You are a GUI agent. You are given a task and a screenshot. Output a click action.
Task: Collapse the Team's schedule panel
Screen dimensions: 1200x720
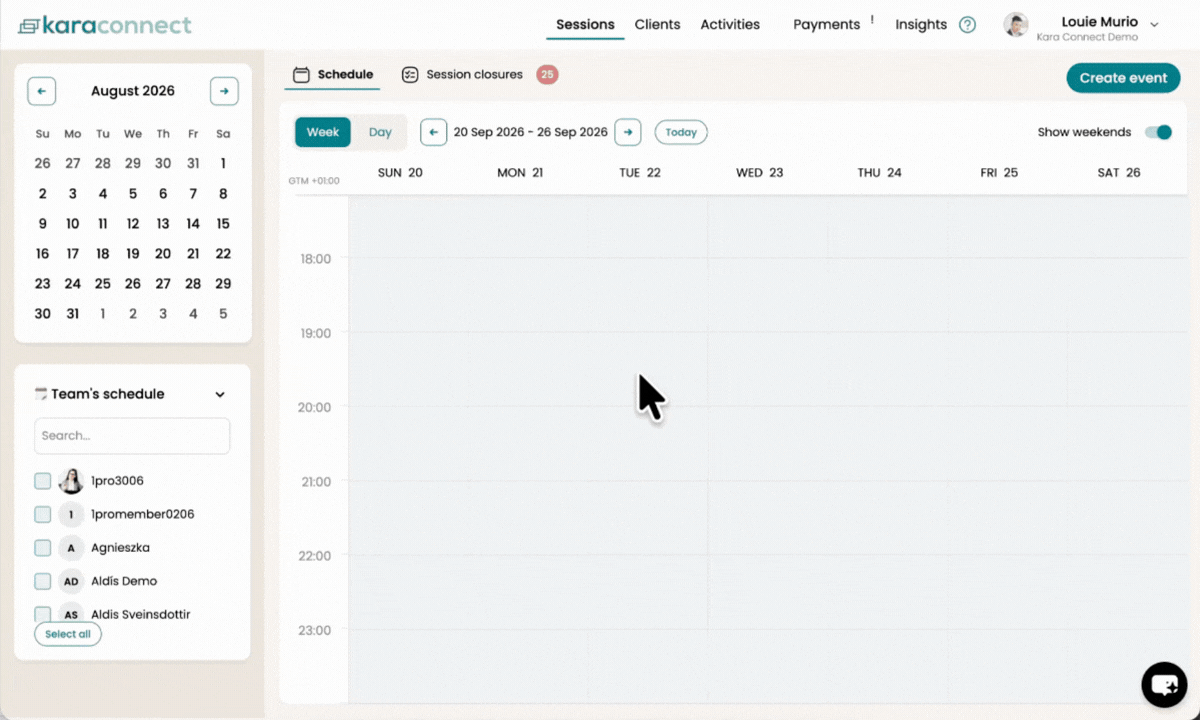tap(220, 395)
